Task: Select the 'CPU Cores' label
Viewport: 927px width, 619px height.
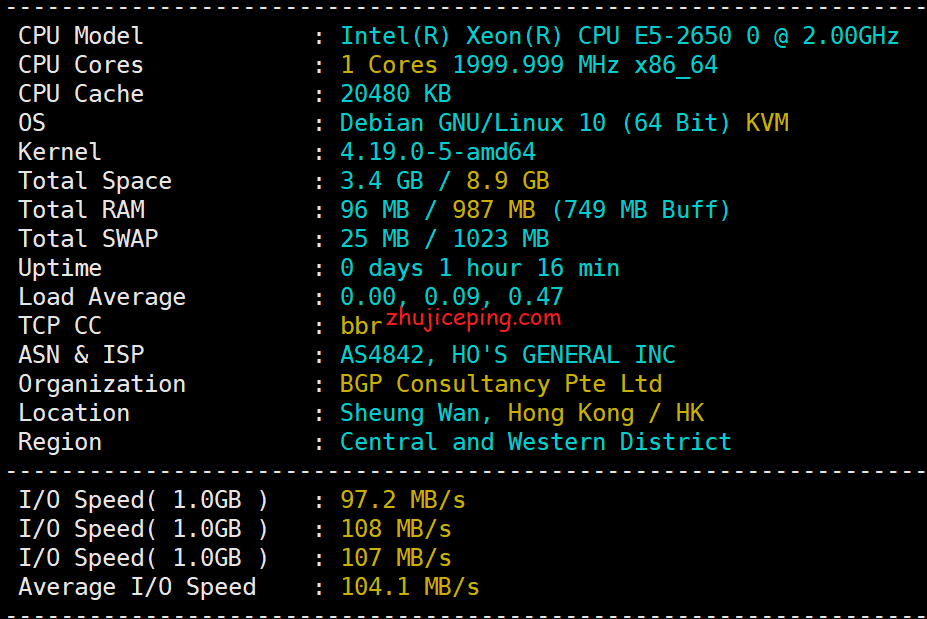Action: 81,65
